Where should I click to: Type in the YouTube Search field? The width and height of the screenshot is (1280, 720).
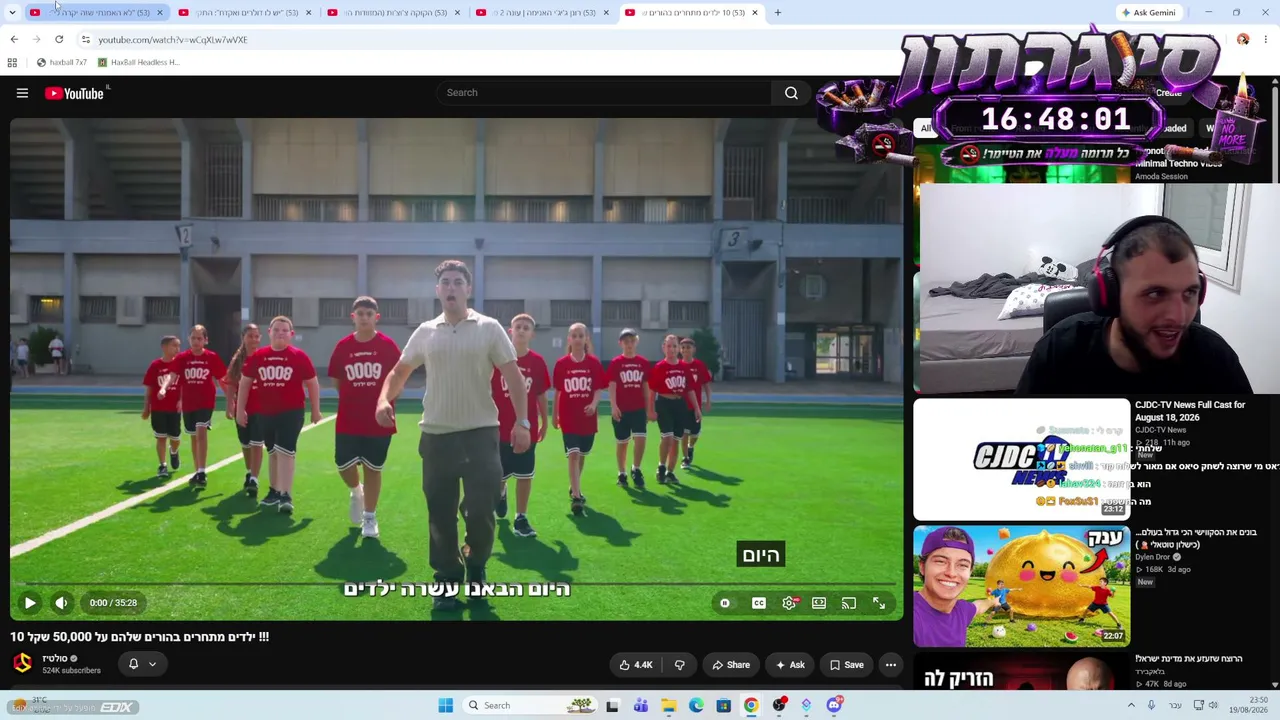tap(603, 93)
